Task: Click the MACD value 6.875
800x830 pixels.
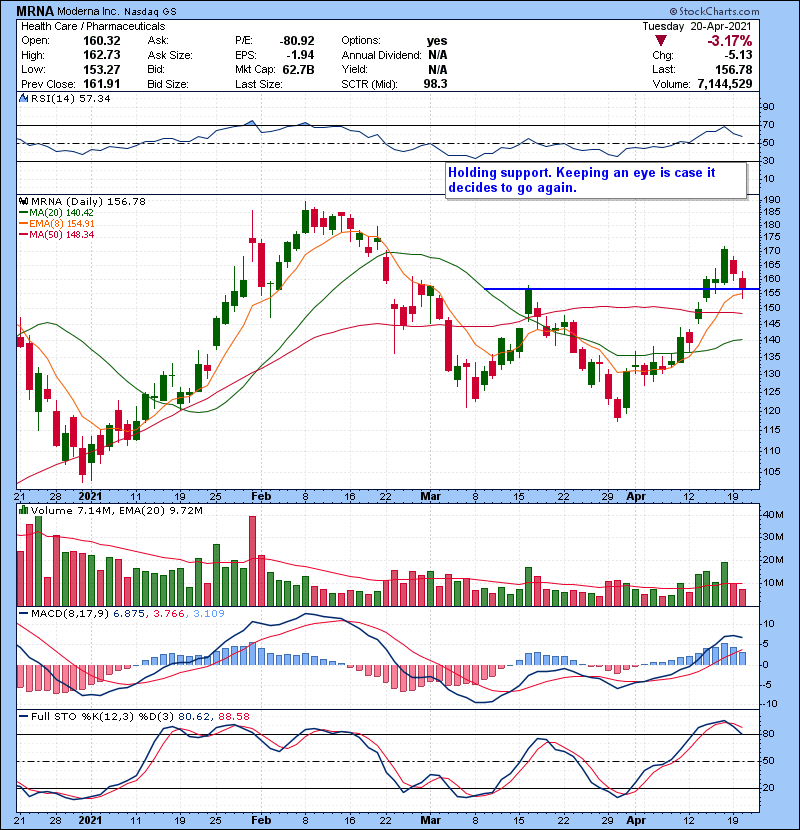Action: pyautogui.click(x=129, y=614)
